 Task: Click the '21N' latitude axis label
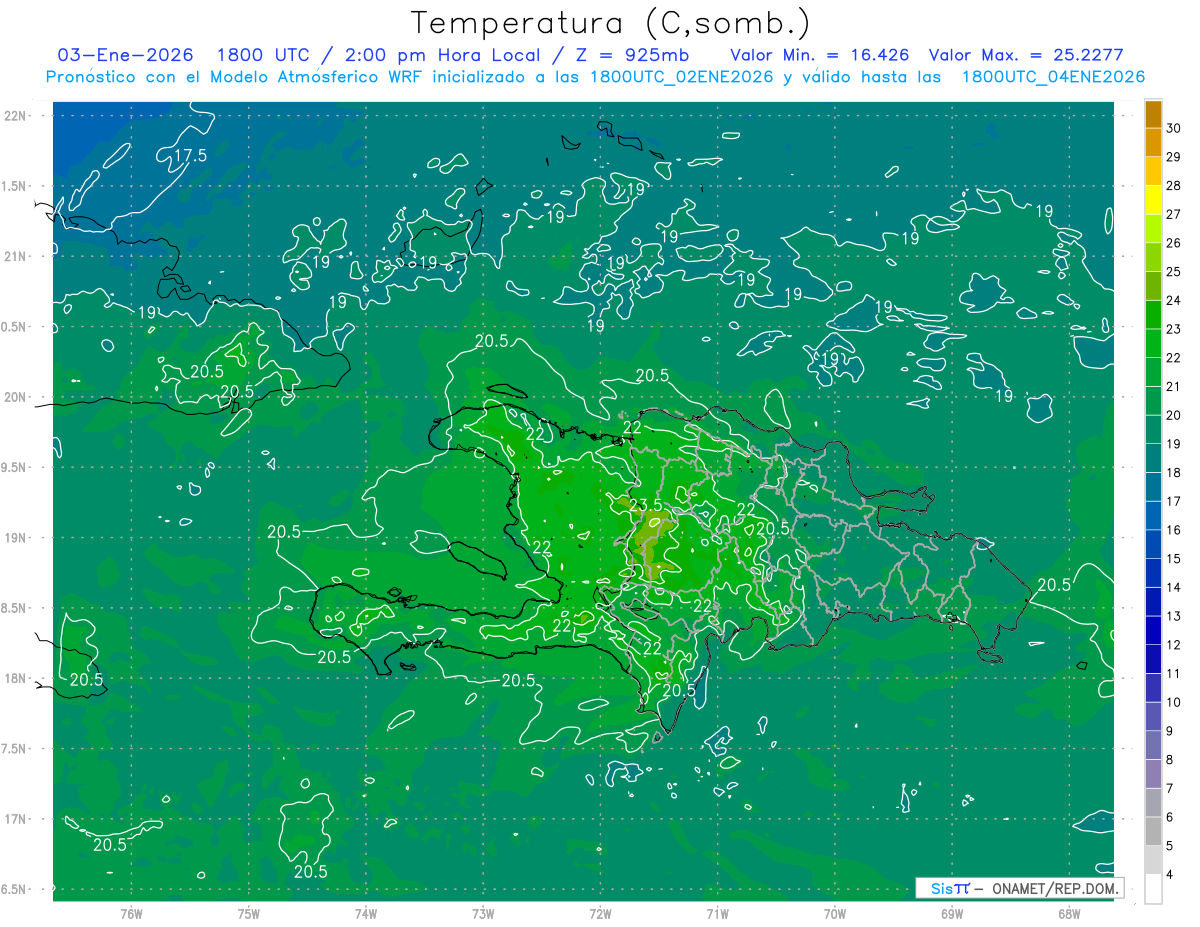click(x=16, y=257)
